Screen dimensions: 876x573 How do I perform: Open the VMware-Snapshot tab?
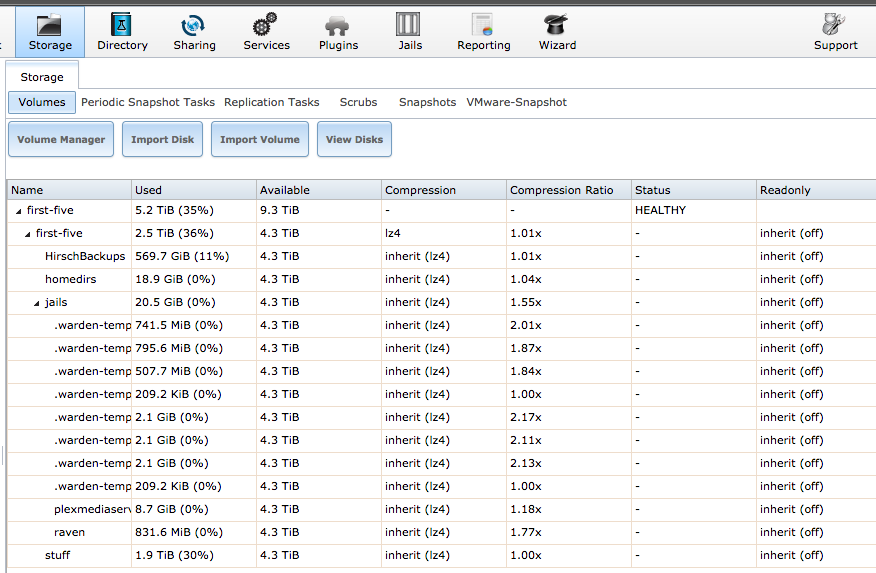(516, 102)
